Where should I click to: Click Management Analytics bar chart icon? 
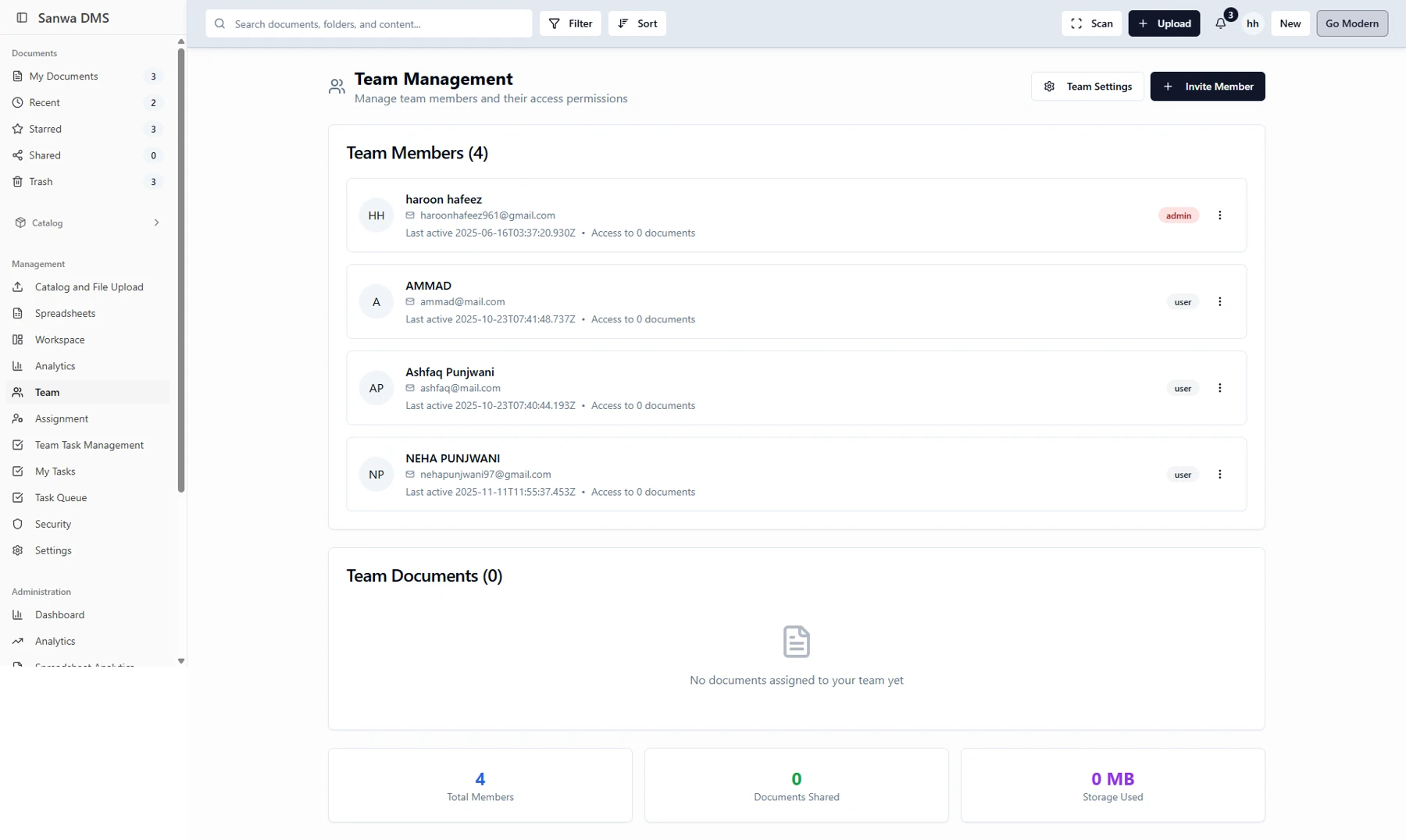17,366
